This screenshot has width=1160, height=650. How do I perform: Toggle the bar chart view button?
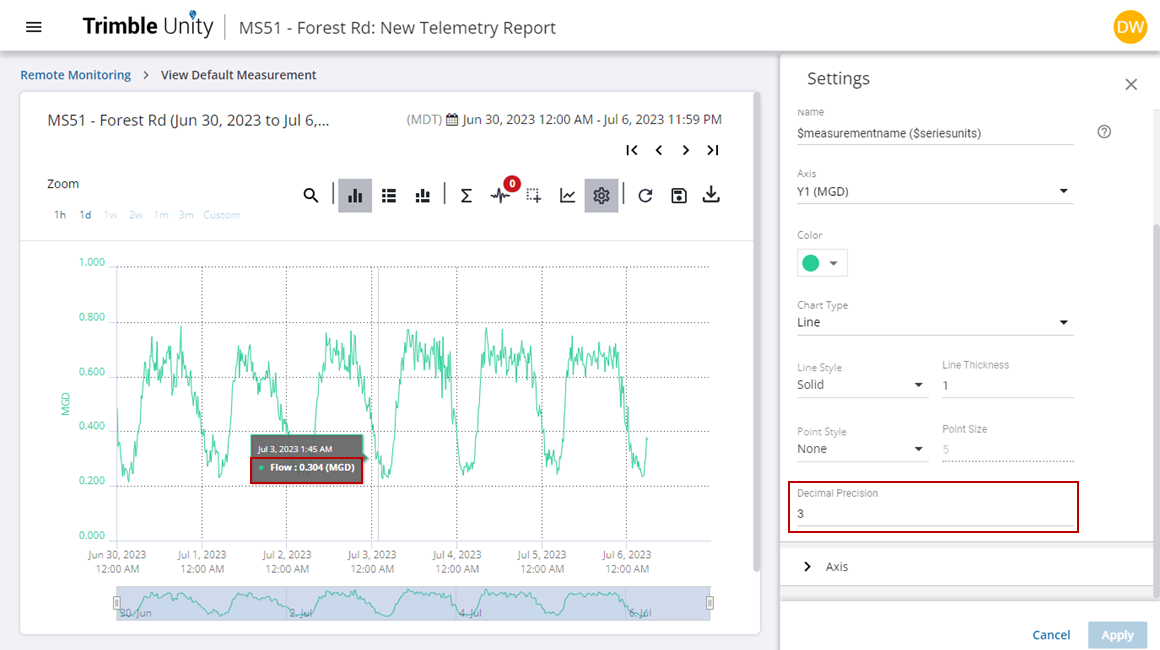pyautogui.click(x=355, y=196)
